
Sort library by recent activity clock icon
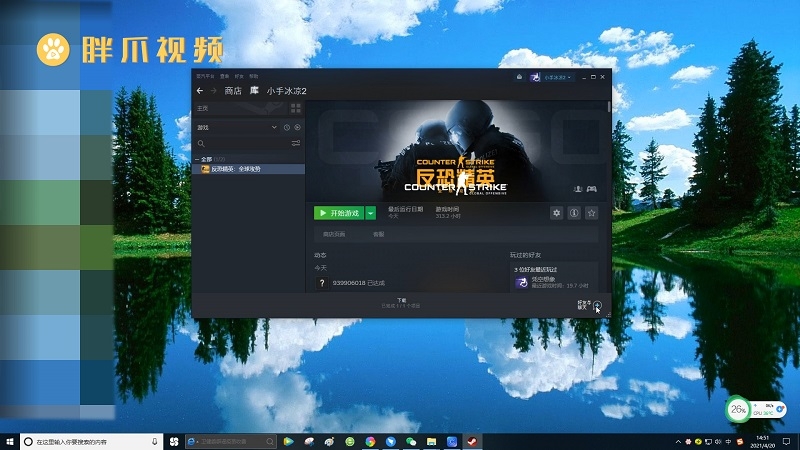[x=287, y=127]
